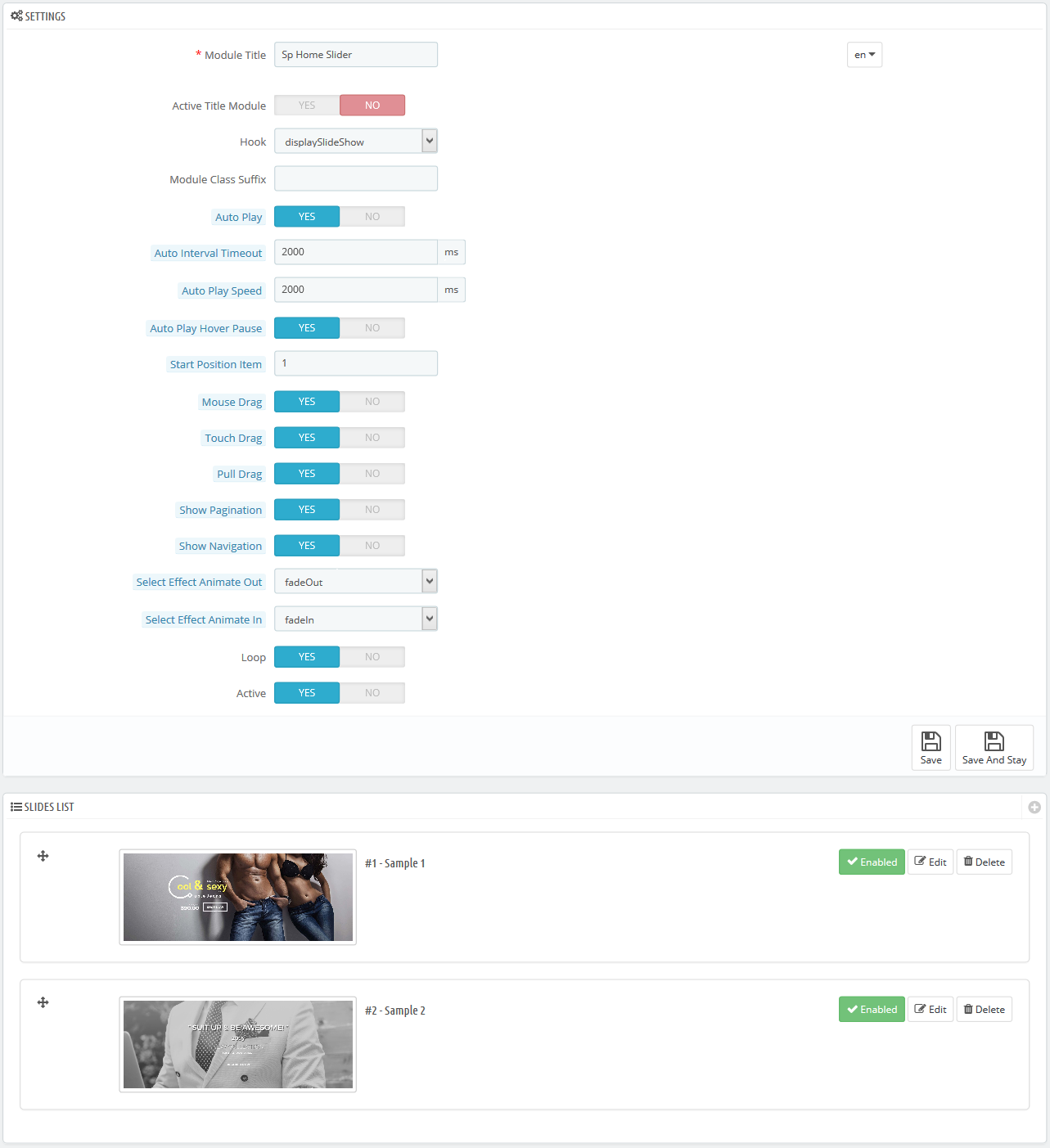
Task: Click the Delete trash button for Sample 2
Action: 985,1009
